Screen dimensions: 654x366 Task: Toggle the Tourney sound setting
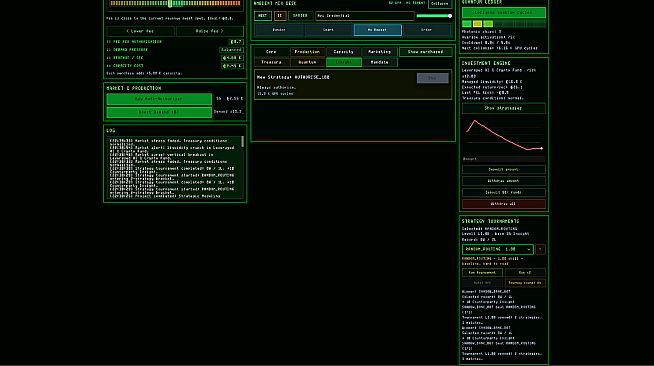click(525, 283)
